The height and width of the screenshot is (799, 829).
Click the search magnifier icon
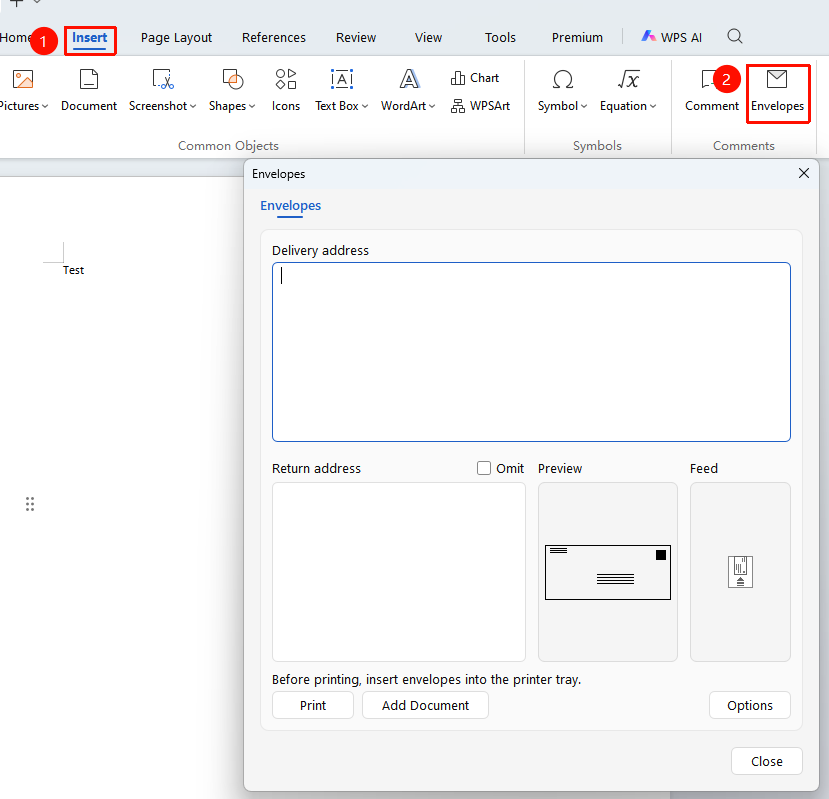tap(735, 36)
